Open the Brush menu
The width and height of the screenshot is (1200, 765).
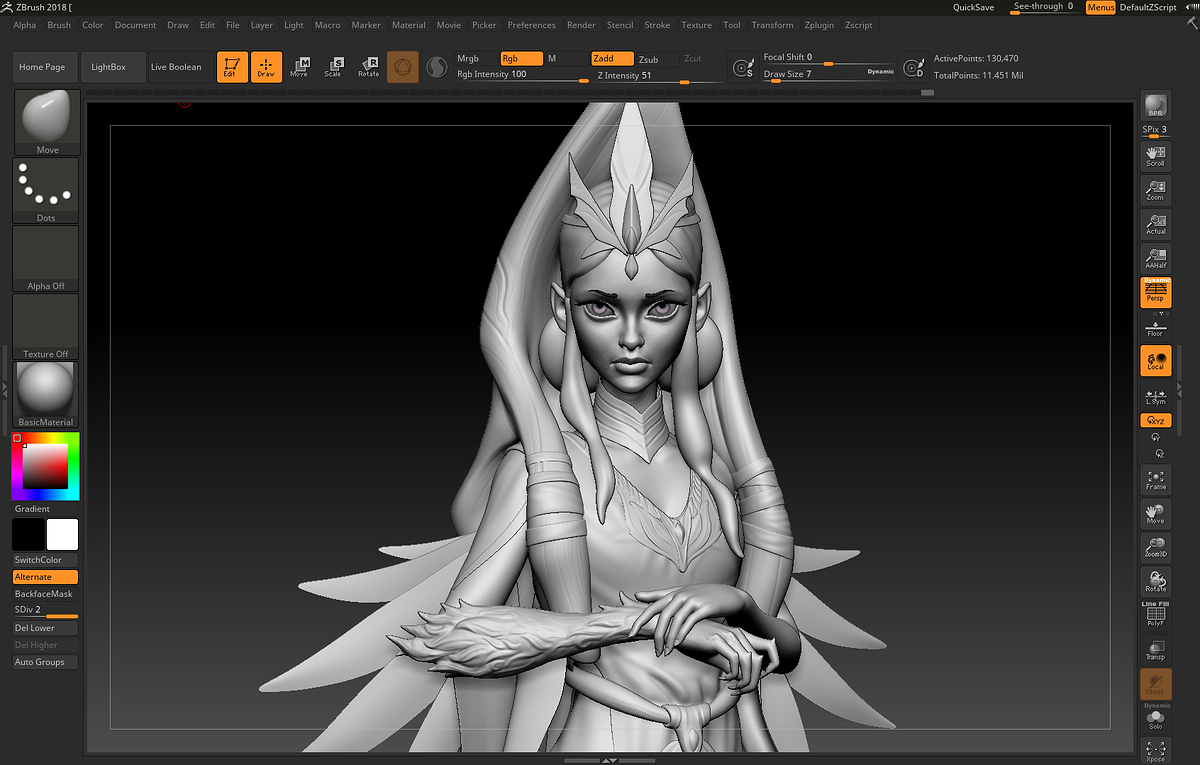[59, 25]
